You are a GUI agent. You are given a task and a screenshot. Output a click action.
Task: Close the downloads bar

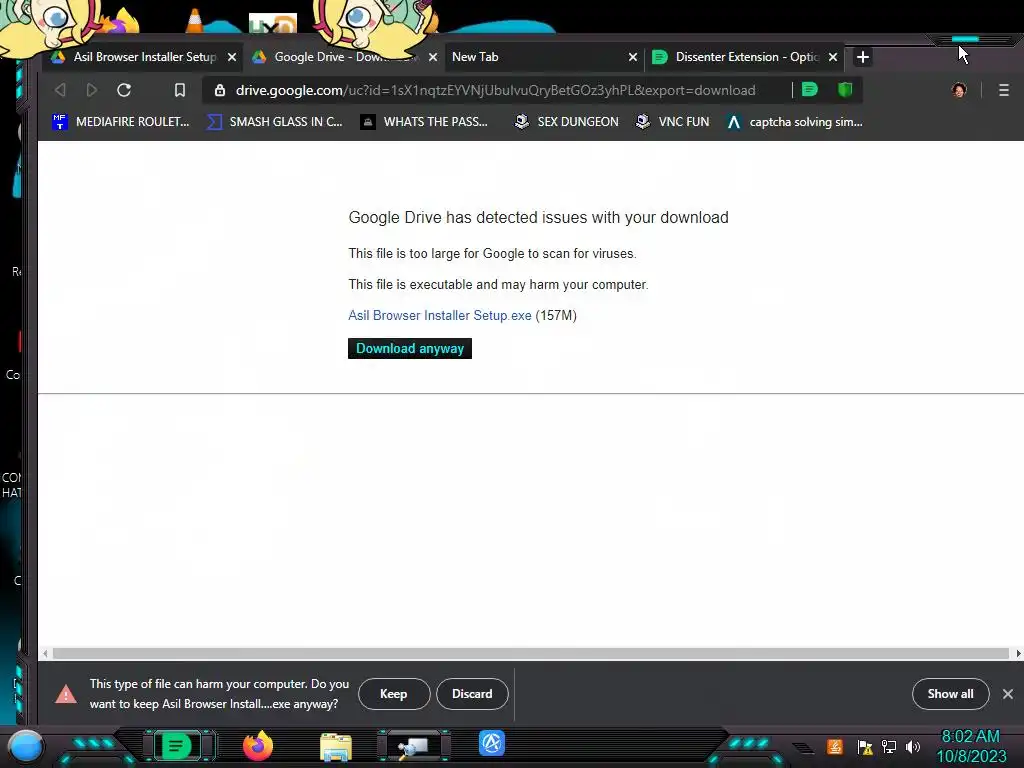[1008, 694]
